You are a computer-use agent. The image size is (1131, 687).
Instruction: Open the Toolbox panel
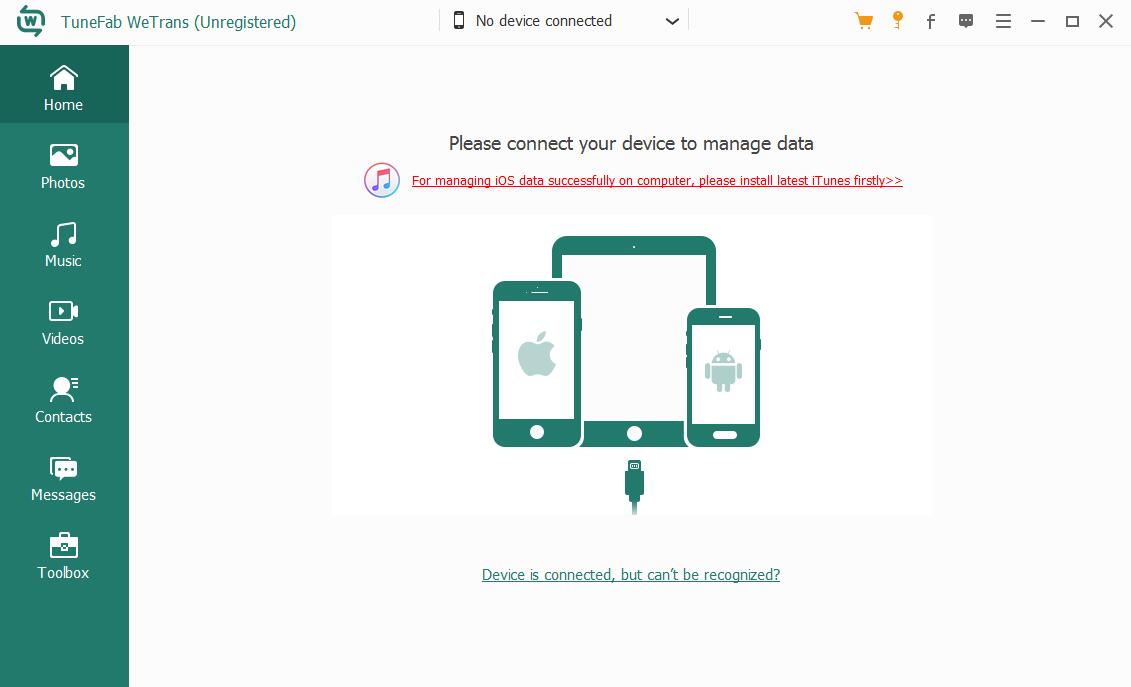(63, 555)
